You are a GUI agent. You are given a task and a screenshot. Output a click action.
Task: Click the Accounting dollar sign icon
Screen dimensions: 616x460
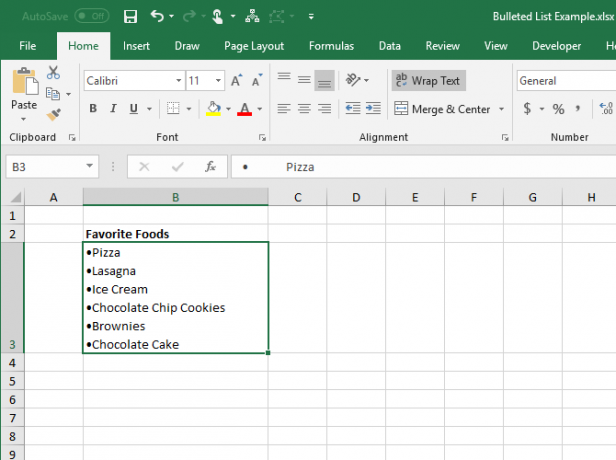[x=527, y=108]
